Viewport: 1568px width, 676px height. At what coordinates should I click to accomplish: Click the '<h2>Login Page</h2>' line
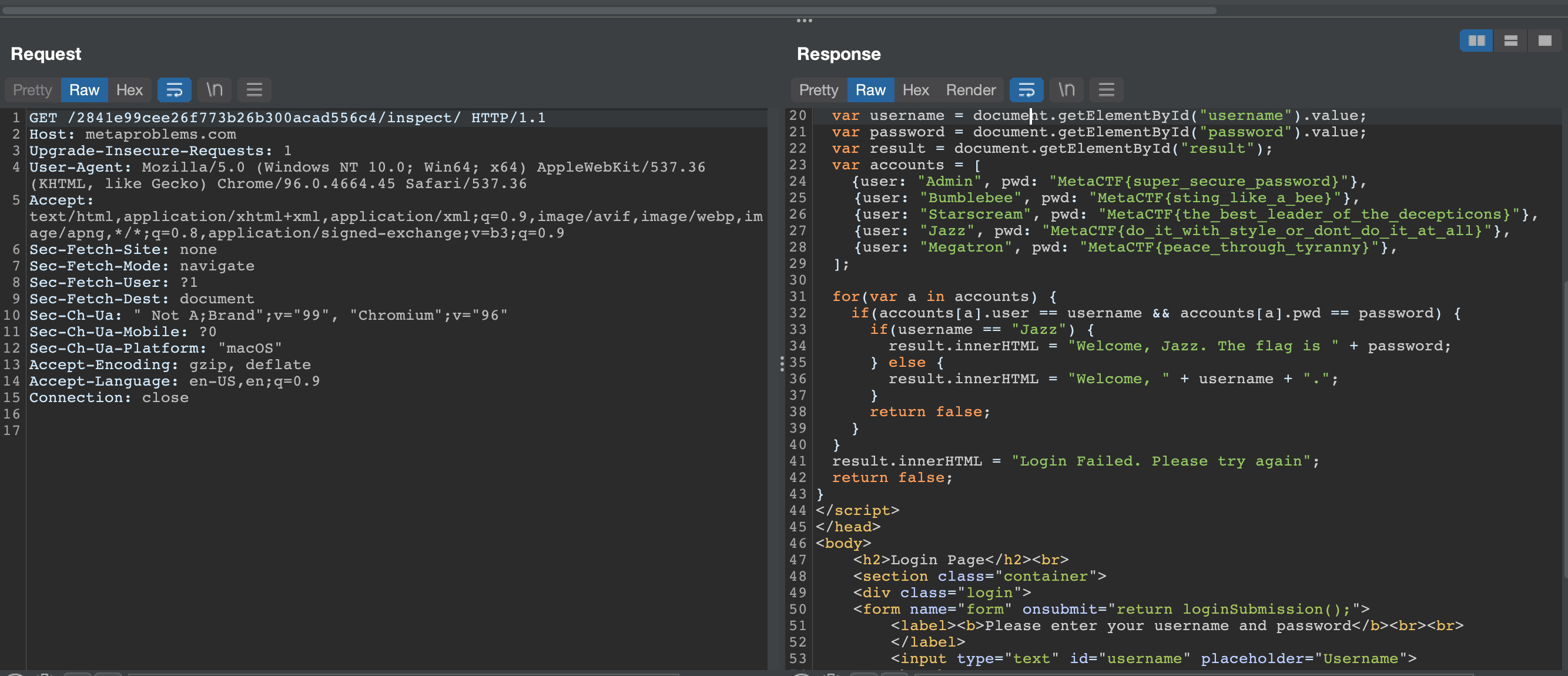pos(960,559)
